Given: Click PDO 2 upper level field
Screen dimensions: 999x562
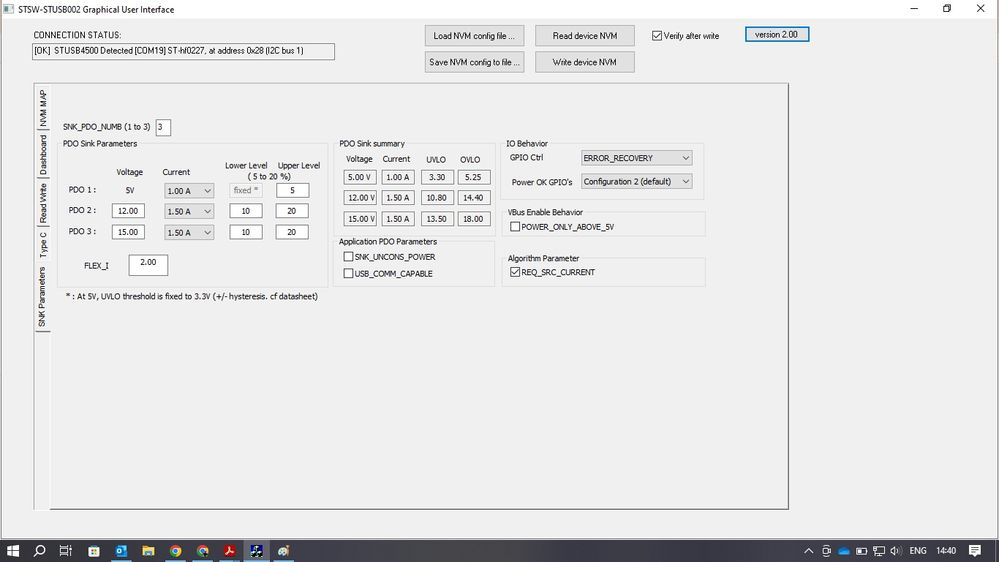Looking at the screenshot, I should pyautogui.click(x=292, y=211).
